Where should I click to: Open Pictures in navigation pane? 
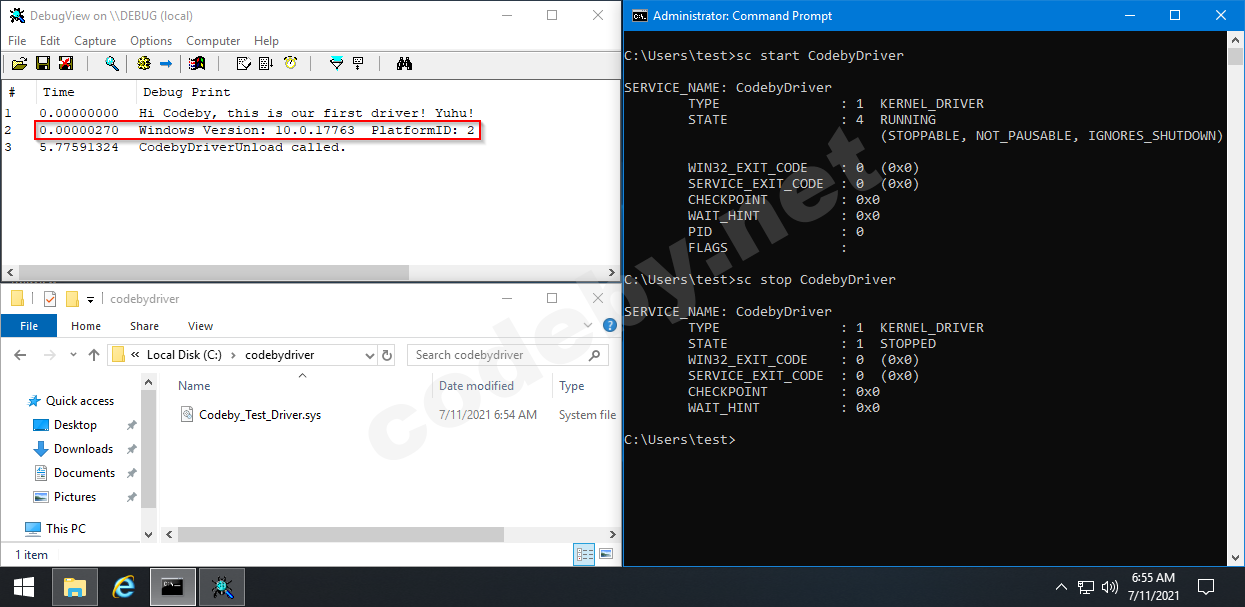click(75, 497)
